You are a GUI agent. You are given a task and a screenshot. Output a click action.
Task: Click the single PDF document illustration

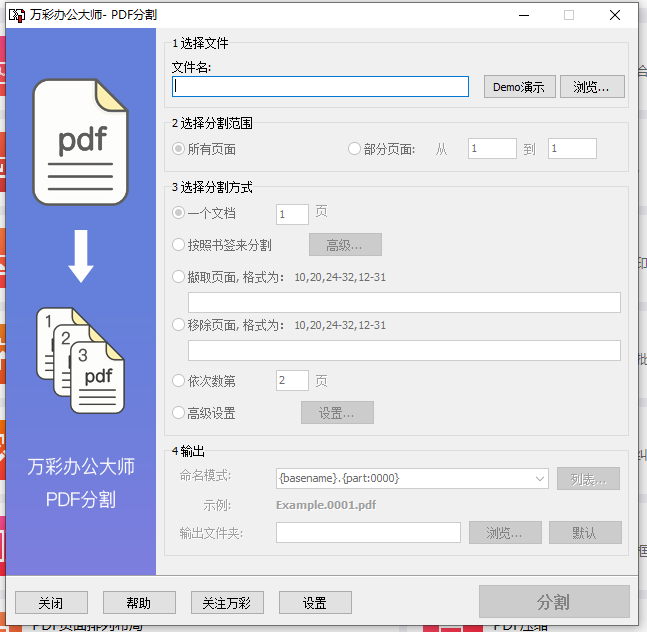81,141
